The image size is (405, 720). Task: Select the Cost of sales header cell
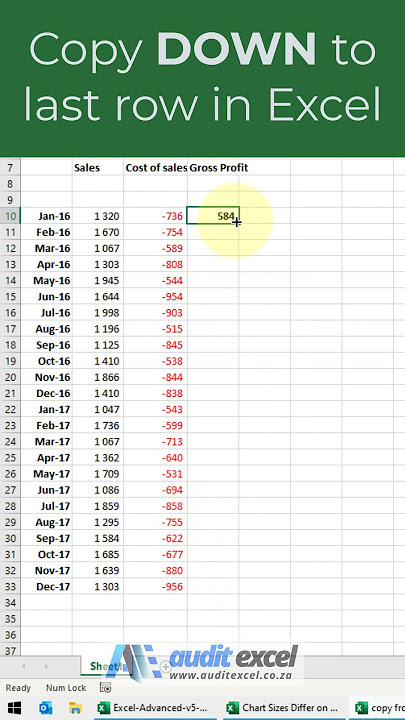(x=156, y=168)
